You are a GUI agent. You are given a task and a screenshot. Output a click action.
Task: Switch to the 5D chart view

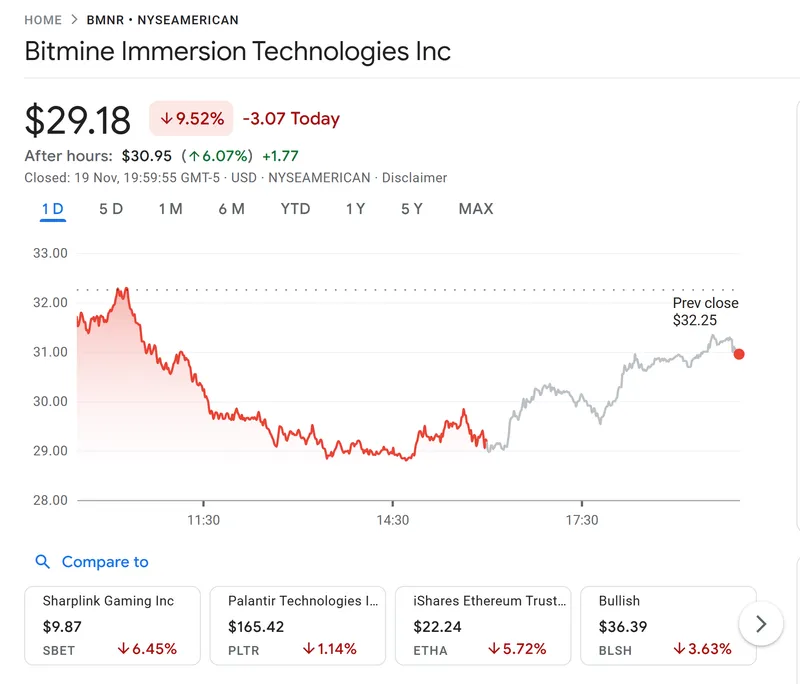111,209
